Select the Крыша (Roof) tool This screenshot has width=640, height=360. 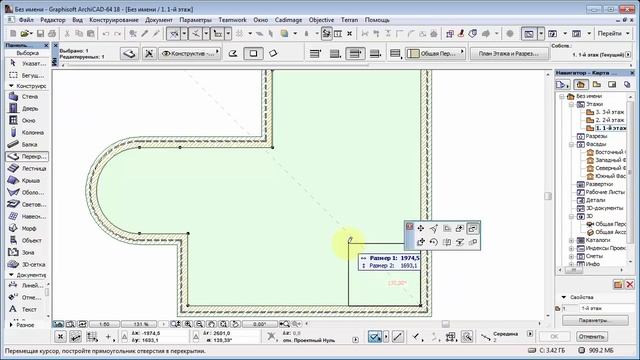click(27, 180)
